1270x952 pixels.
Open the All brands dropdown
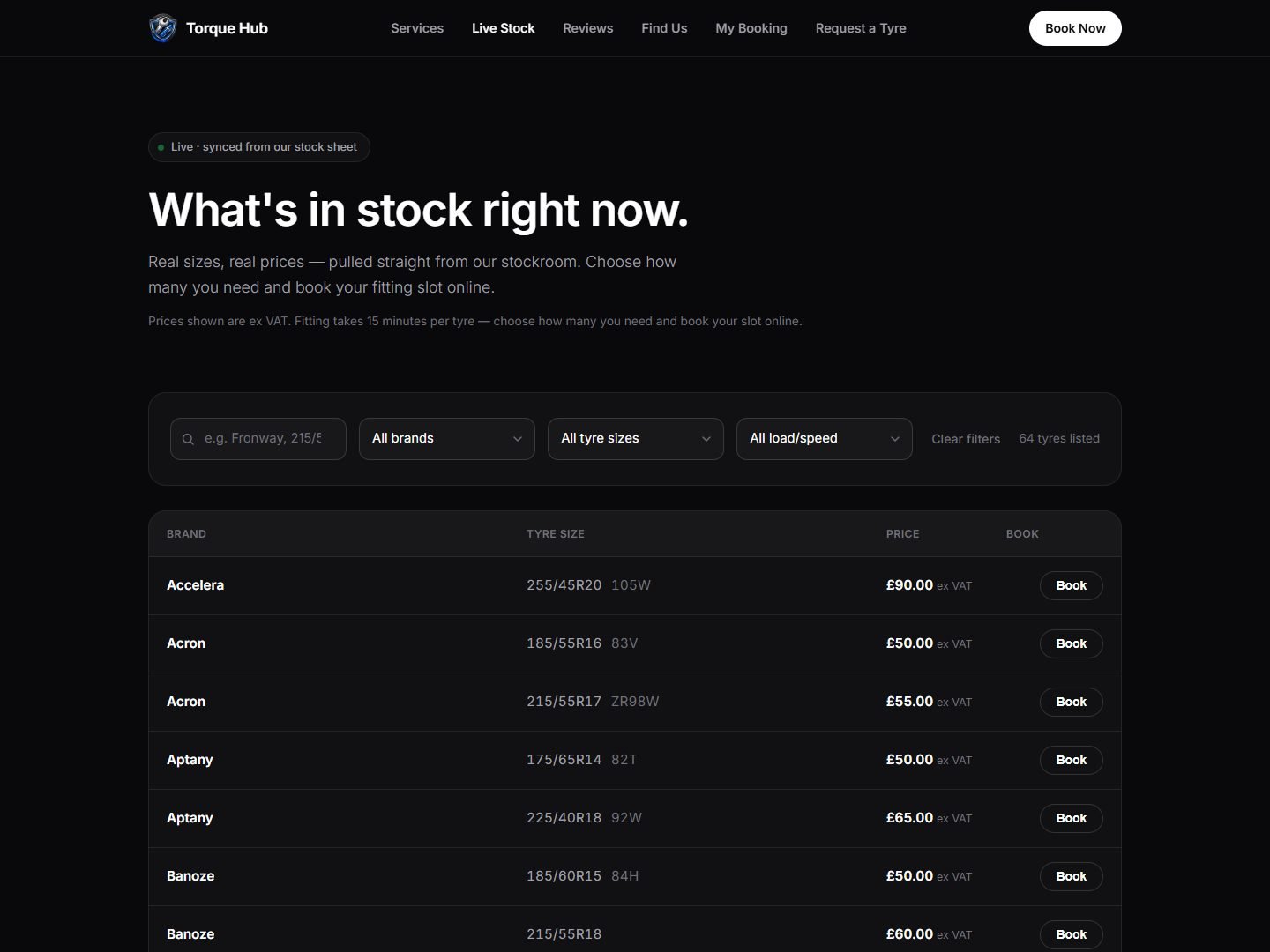click(x=447, y=439)
